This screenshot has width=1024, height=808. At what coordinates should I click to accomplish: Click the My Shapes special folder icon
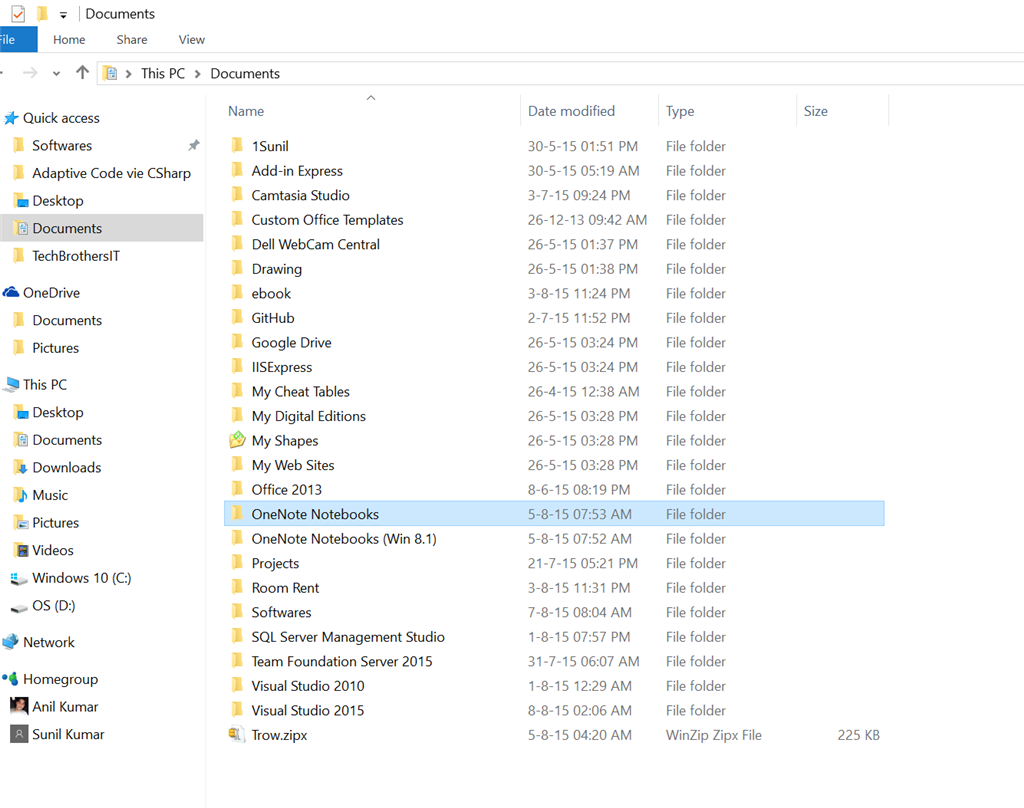click(238, 440)
